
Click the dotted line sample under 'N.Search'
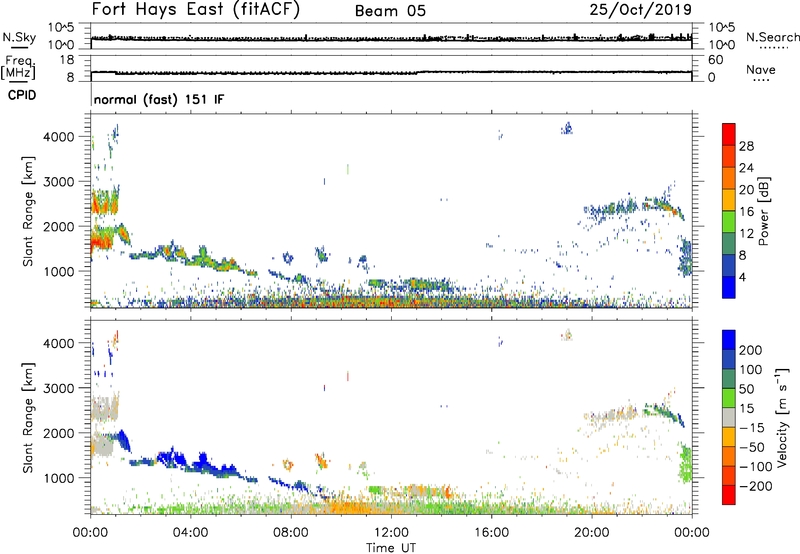773,48
